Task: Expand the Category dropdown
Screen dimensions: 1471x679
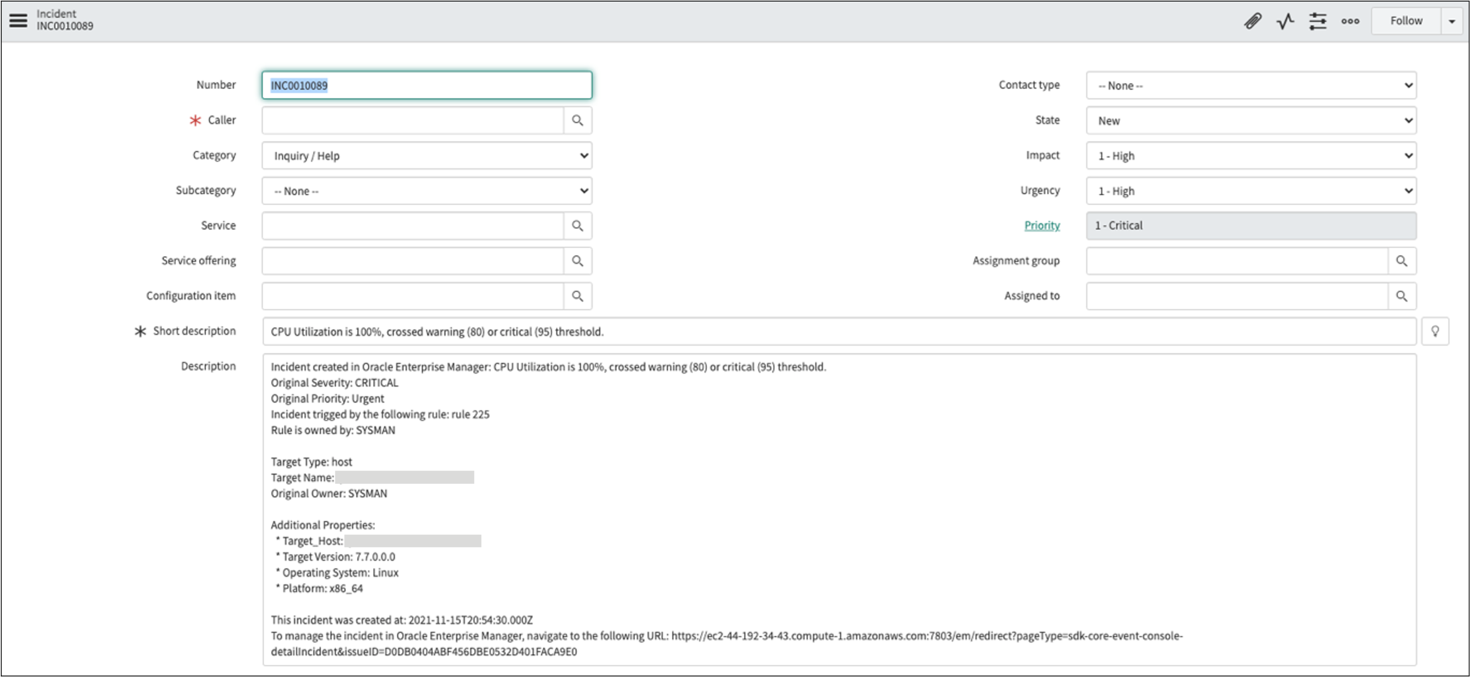Action: tap(427, 156)
